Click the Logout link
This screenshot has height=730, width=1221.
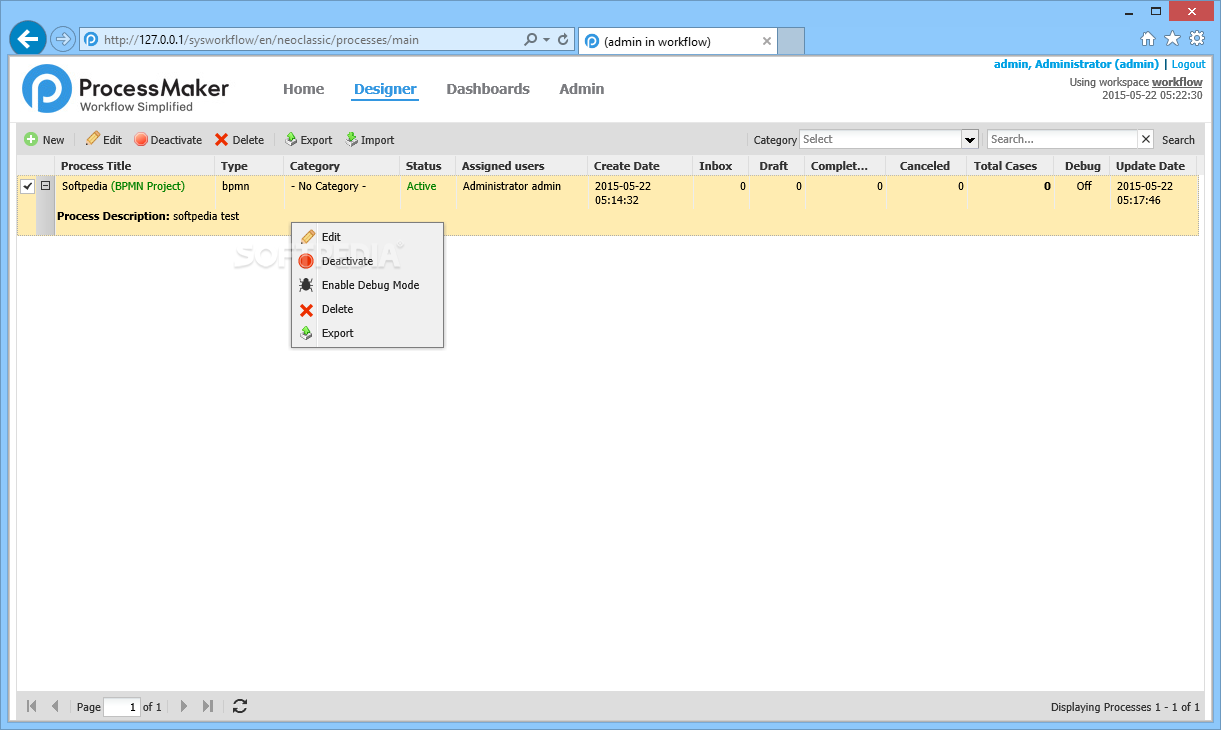pyautogui.click(x=1188, y=64)
